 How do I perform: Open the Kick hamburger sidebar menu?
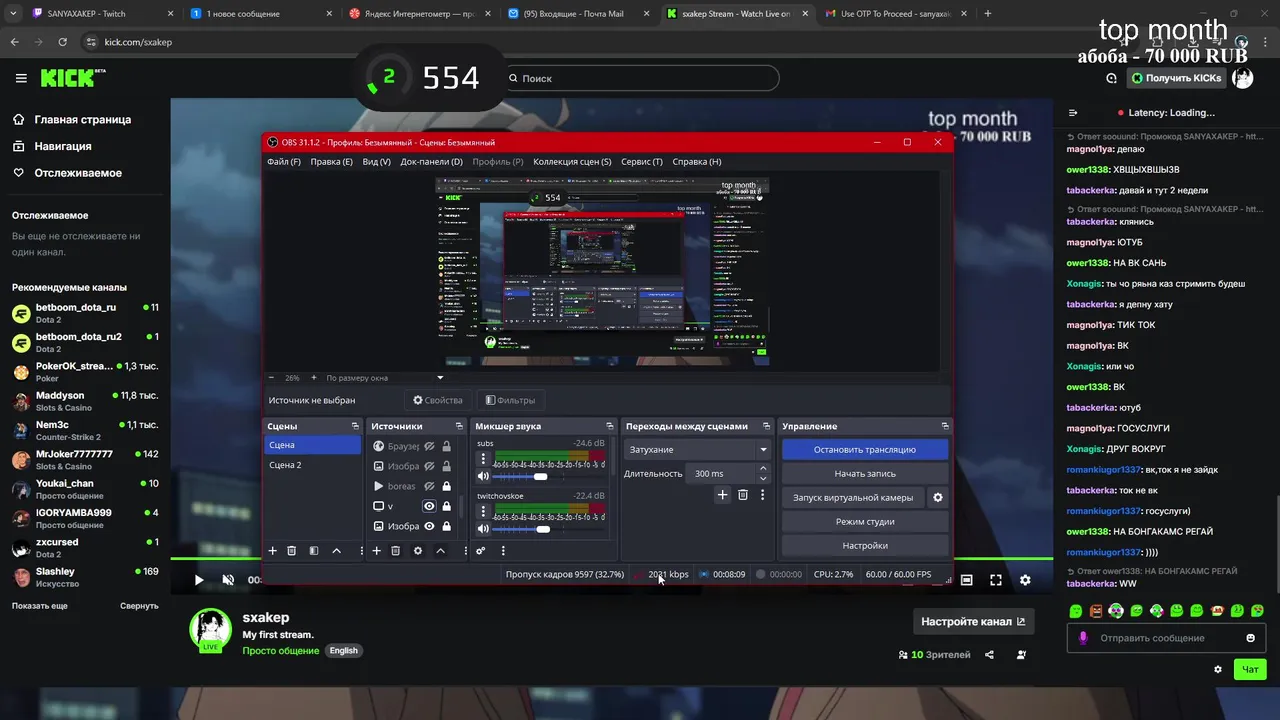[x=21, y=78]
